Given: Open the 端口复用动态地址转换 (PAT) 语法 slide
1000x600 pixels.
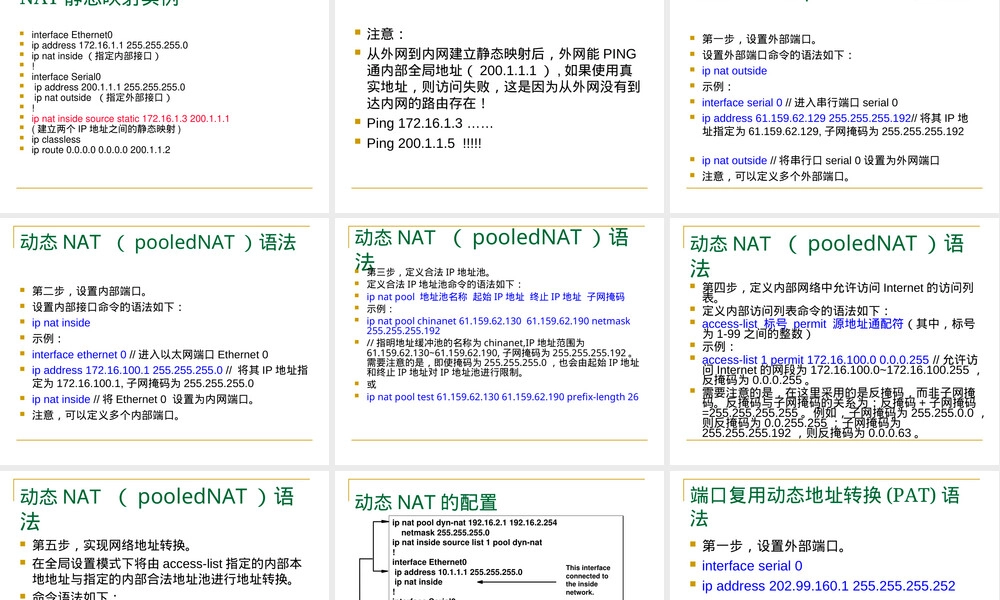Looking at the screenshot, I should [x=835, y=535].
